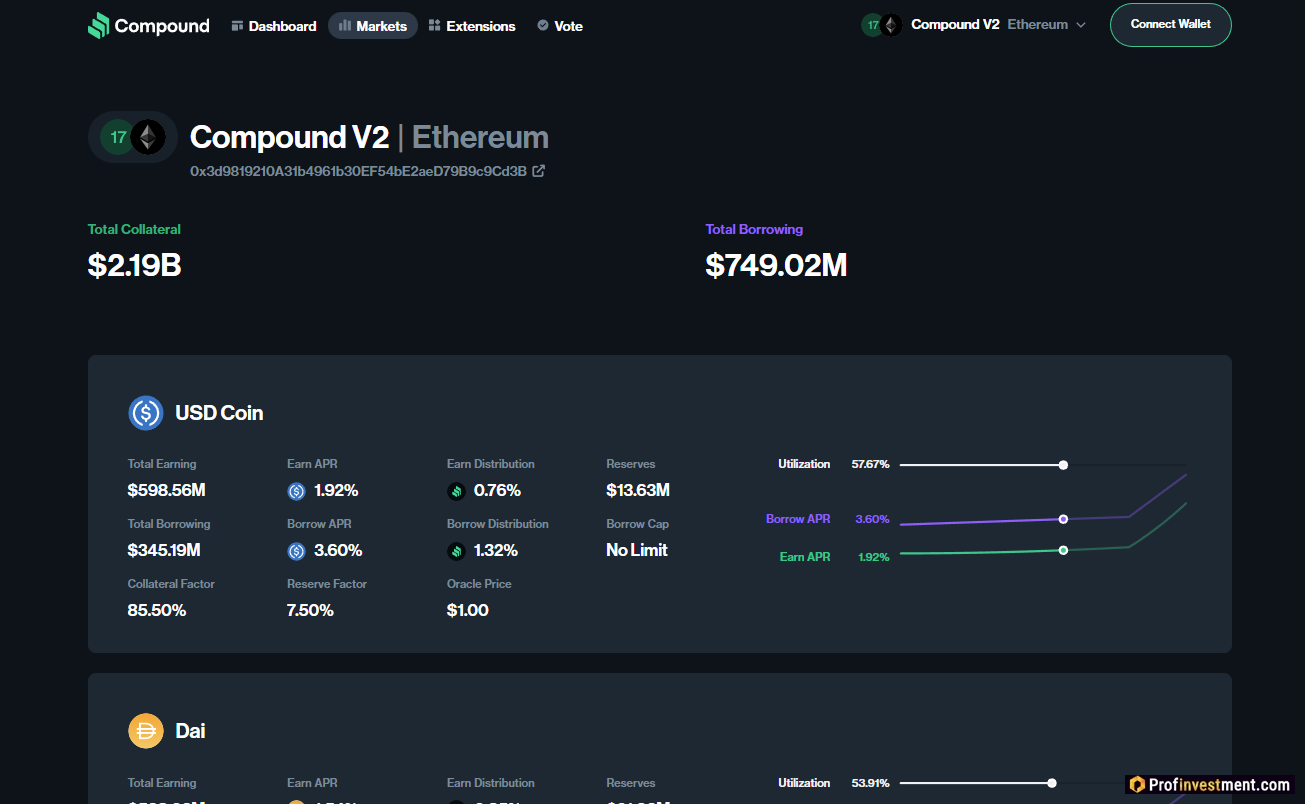1305x804 pixels.
Task: Click the Ethereum logo beside Compound V2 heading
Action: 148,137
